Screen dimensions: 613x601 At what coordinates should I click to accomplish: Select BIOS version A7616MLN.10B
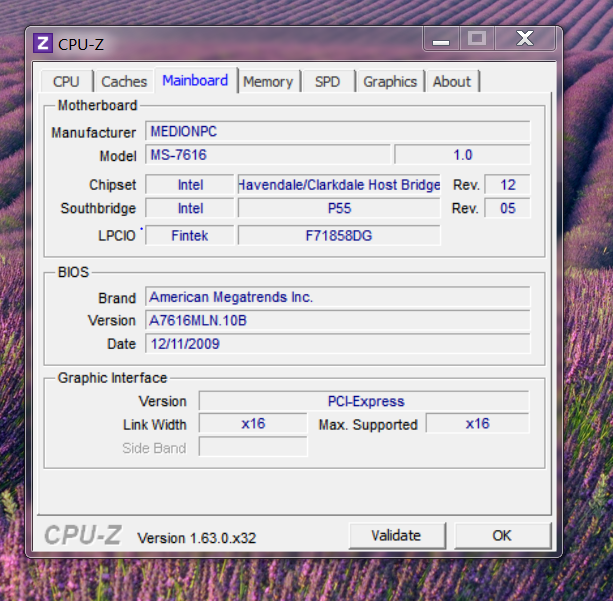click(x=337, y=320)
